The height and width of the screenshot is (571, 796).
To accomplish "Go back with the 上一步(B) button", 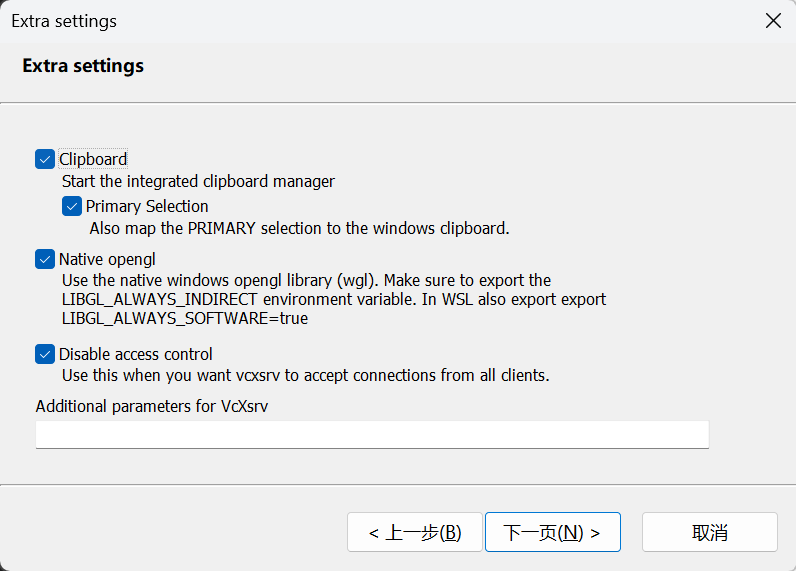I will [414, 532].
